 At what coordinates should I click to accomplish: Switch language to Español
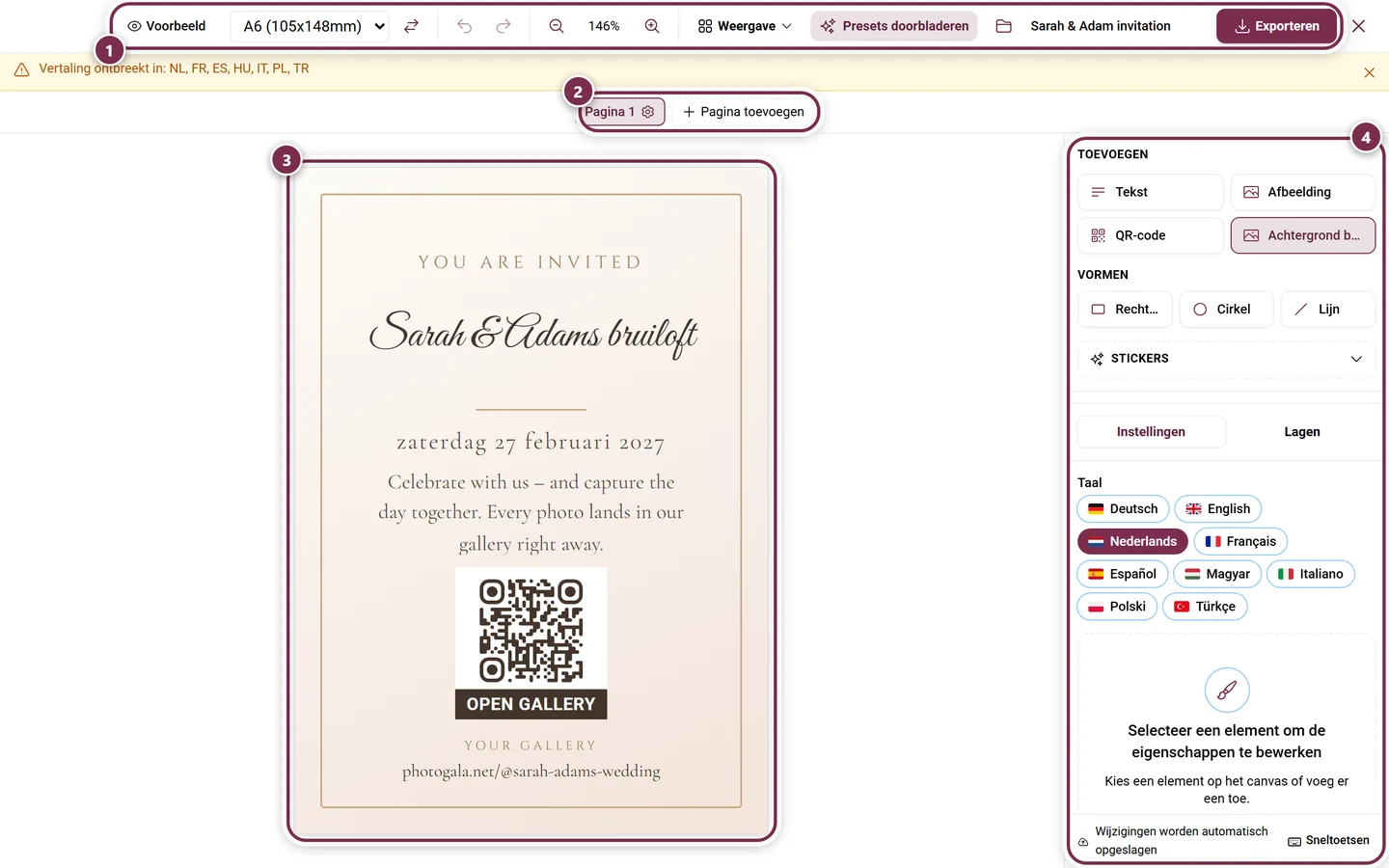pyautogui.click(x=1123, y=574)
